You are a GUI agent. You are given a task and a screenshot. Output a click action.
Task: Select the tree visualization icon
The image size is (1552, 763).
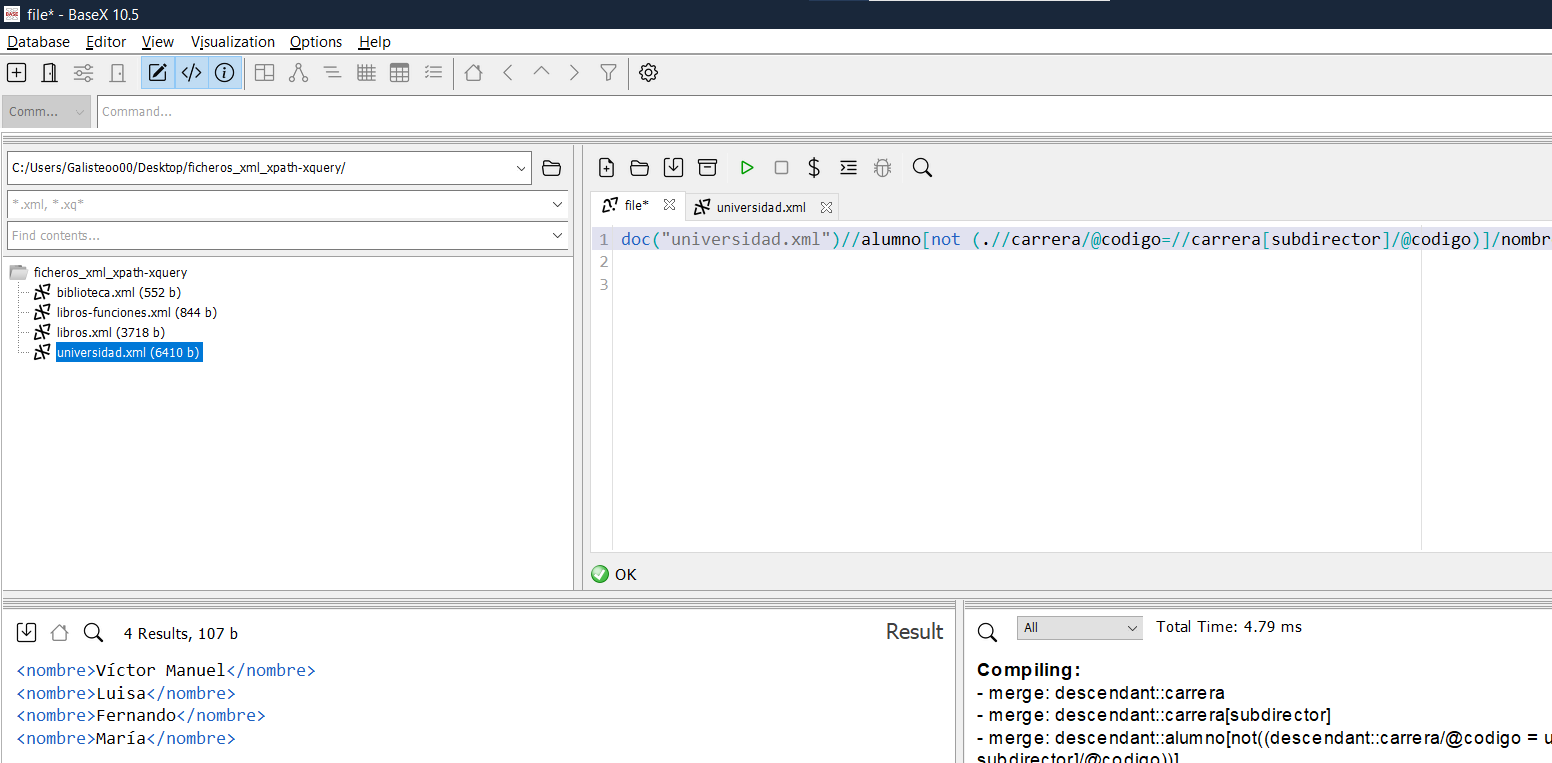tap(298, 72)
